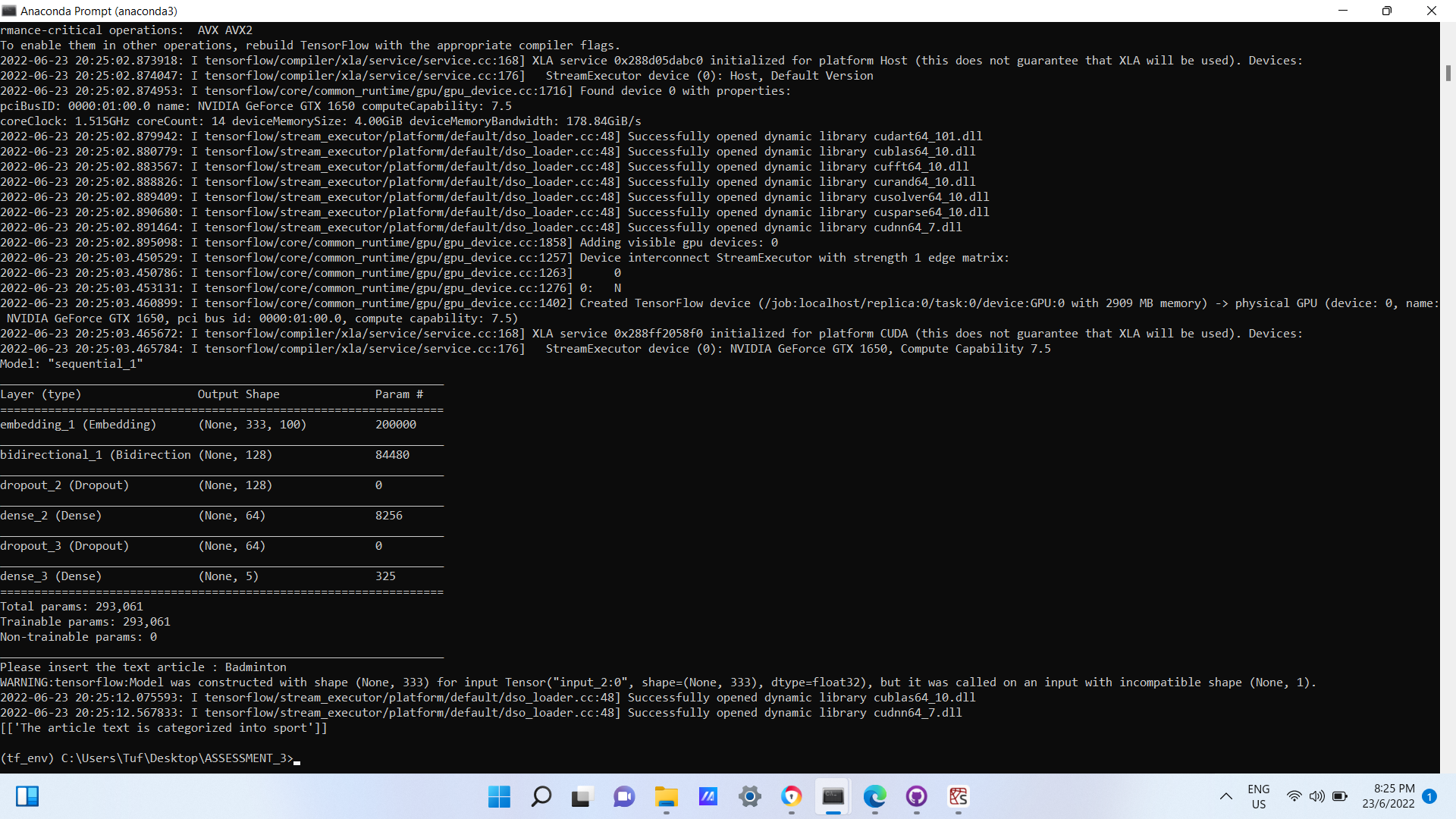Check the battery status icon
Screen dimensions: 1456x819
tap(1340, 796)
